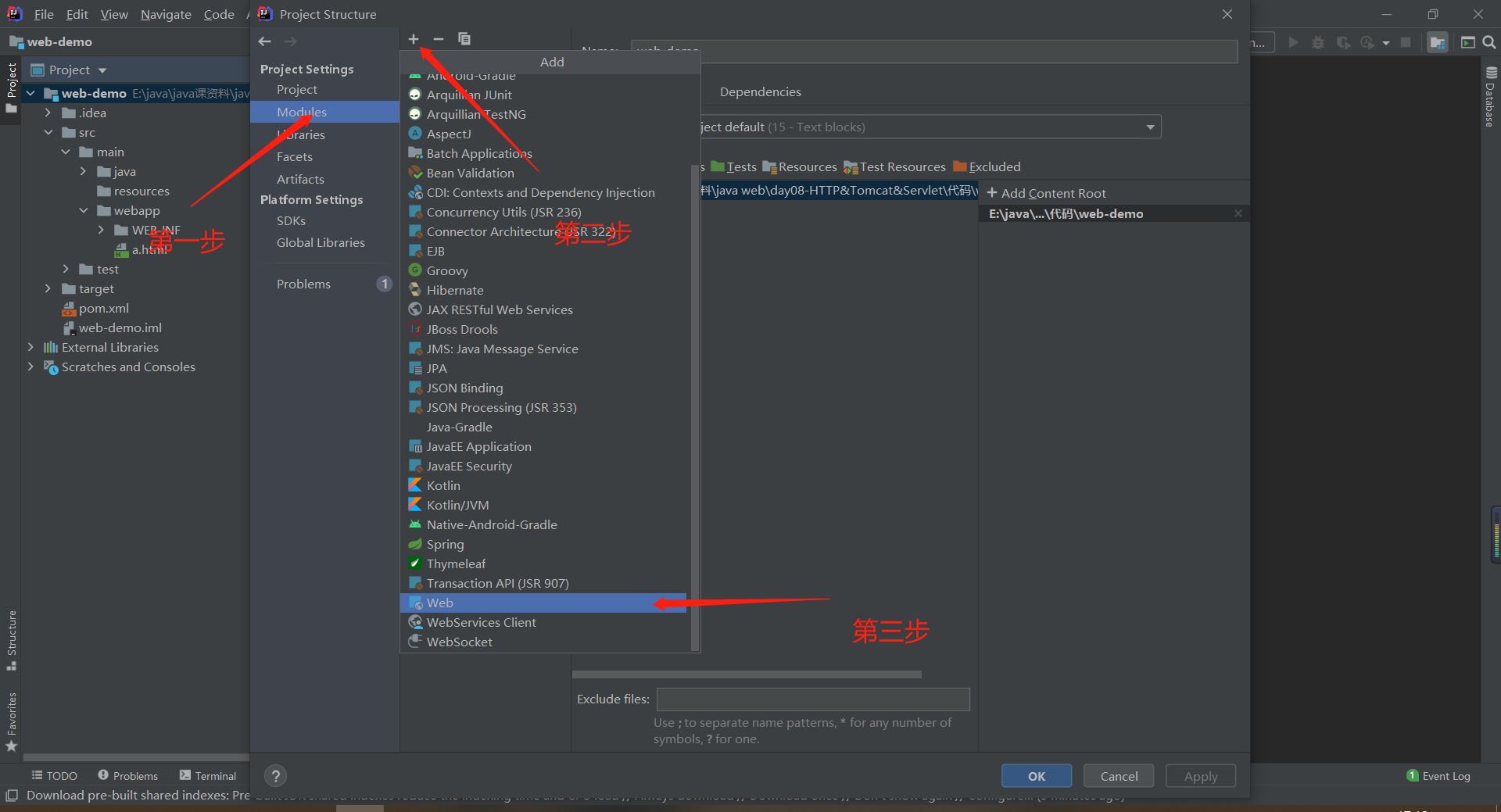Choose JPA in the Add list
This screenshot has height=812, width=1501.
[543, 368]
